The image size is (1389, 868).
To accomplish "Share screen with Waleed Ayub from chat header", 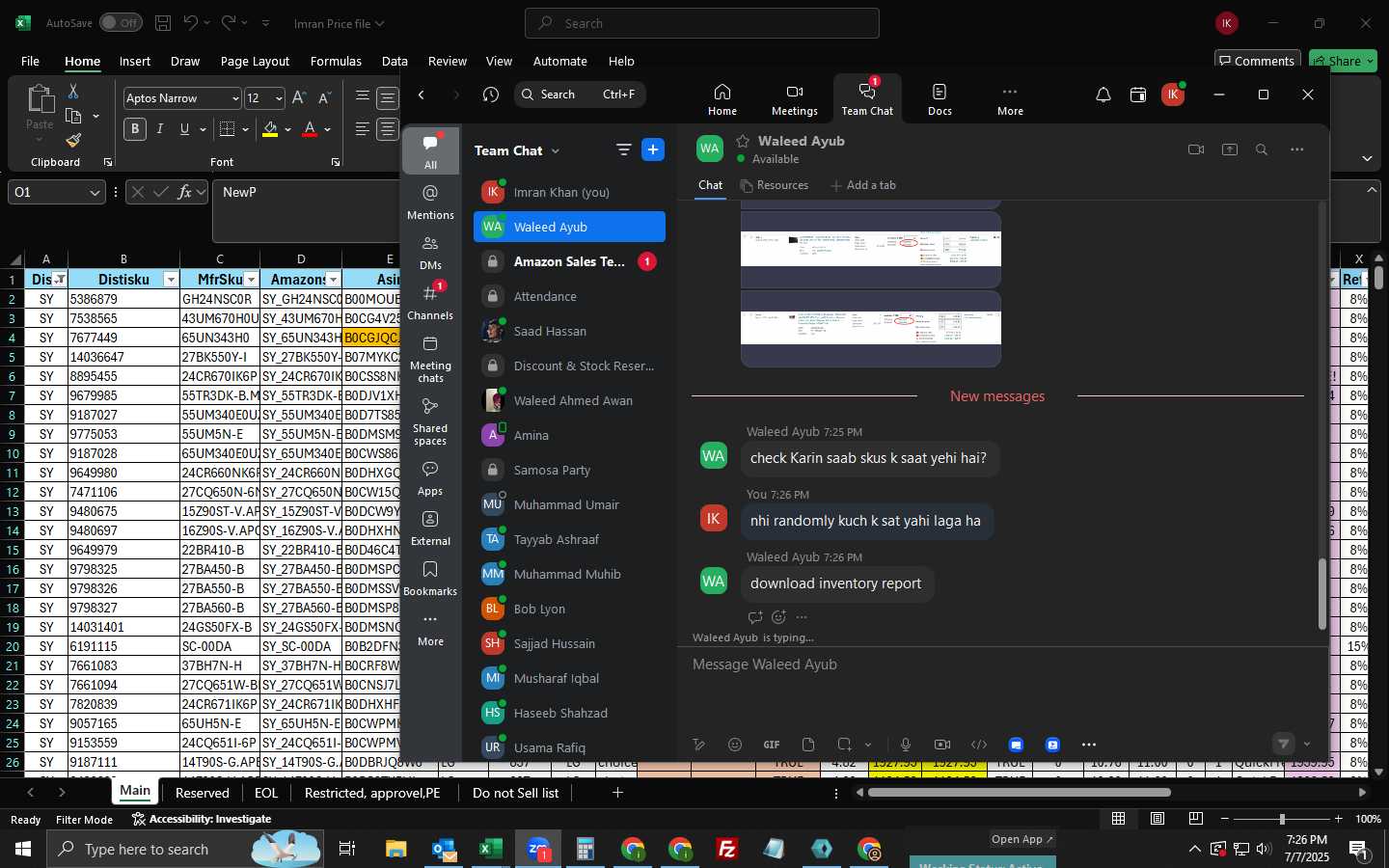I will 1230,149.
